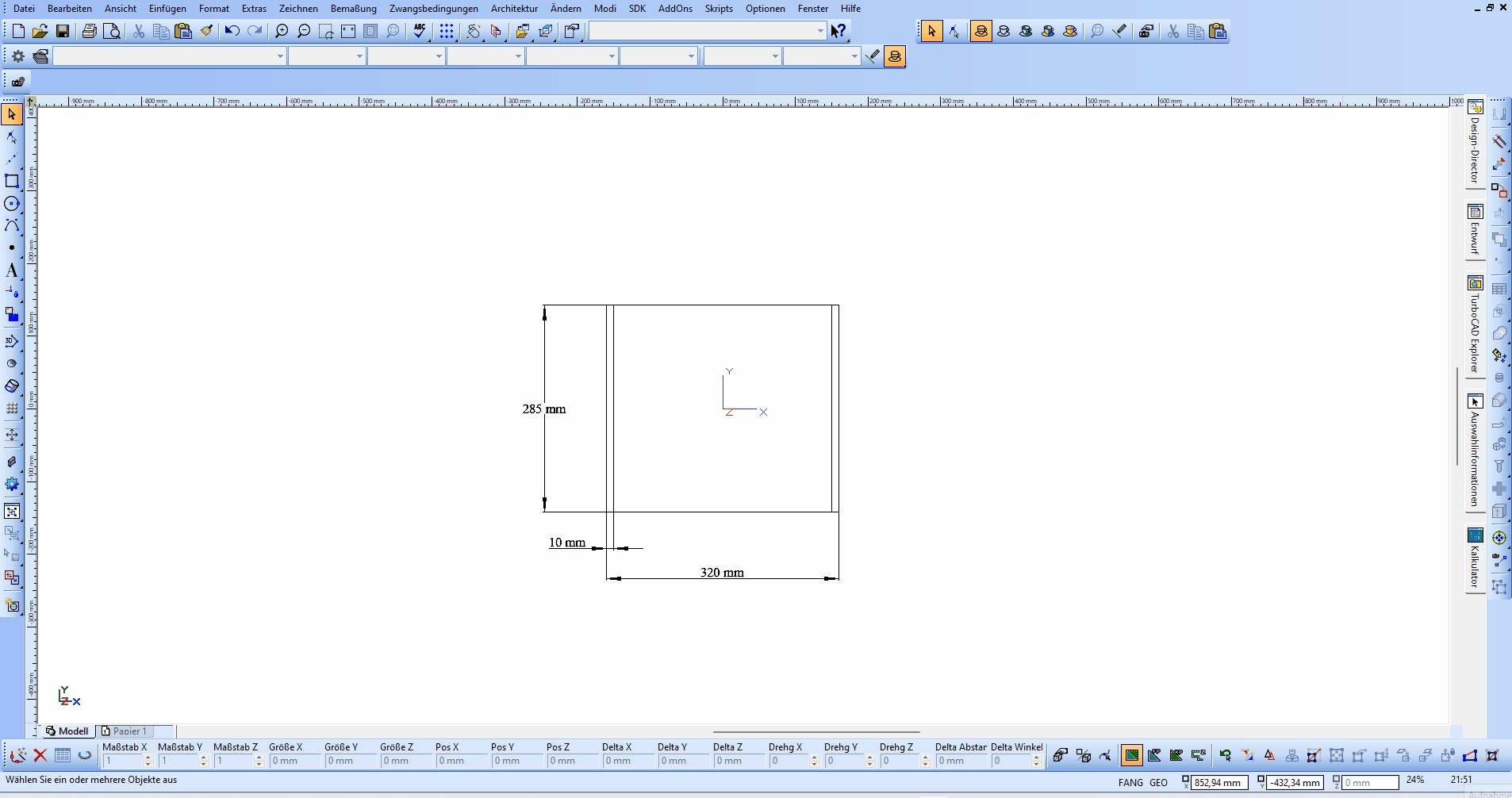Click the Format Painter brush icon
1512x798 pixels.
[206, 31]
